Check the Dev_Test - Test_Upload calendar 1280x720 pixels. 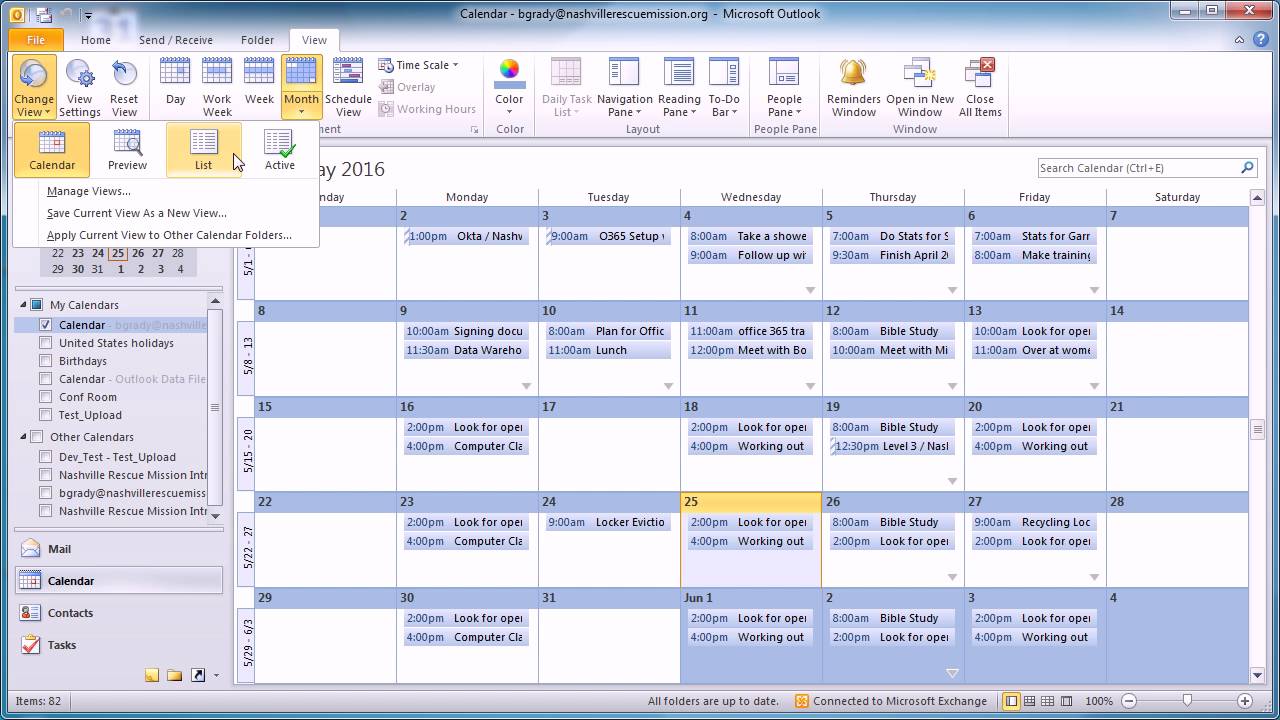45,457
